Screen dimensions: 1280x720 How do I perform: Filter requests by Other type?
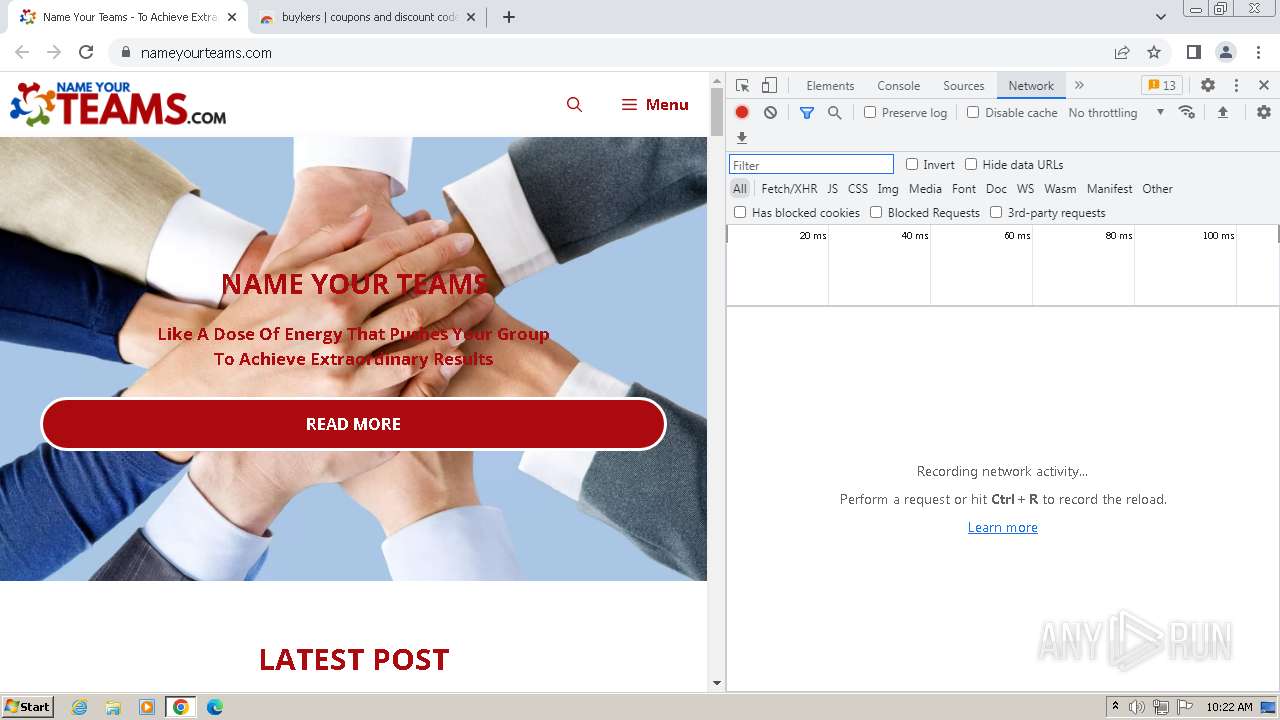tap(1157, 188)
